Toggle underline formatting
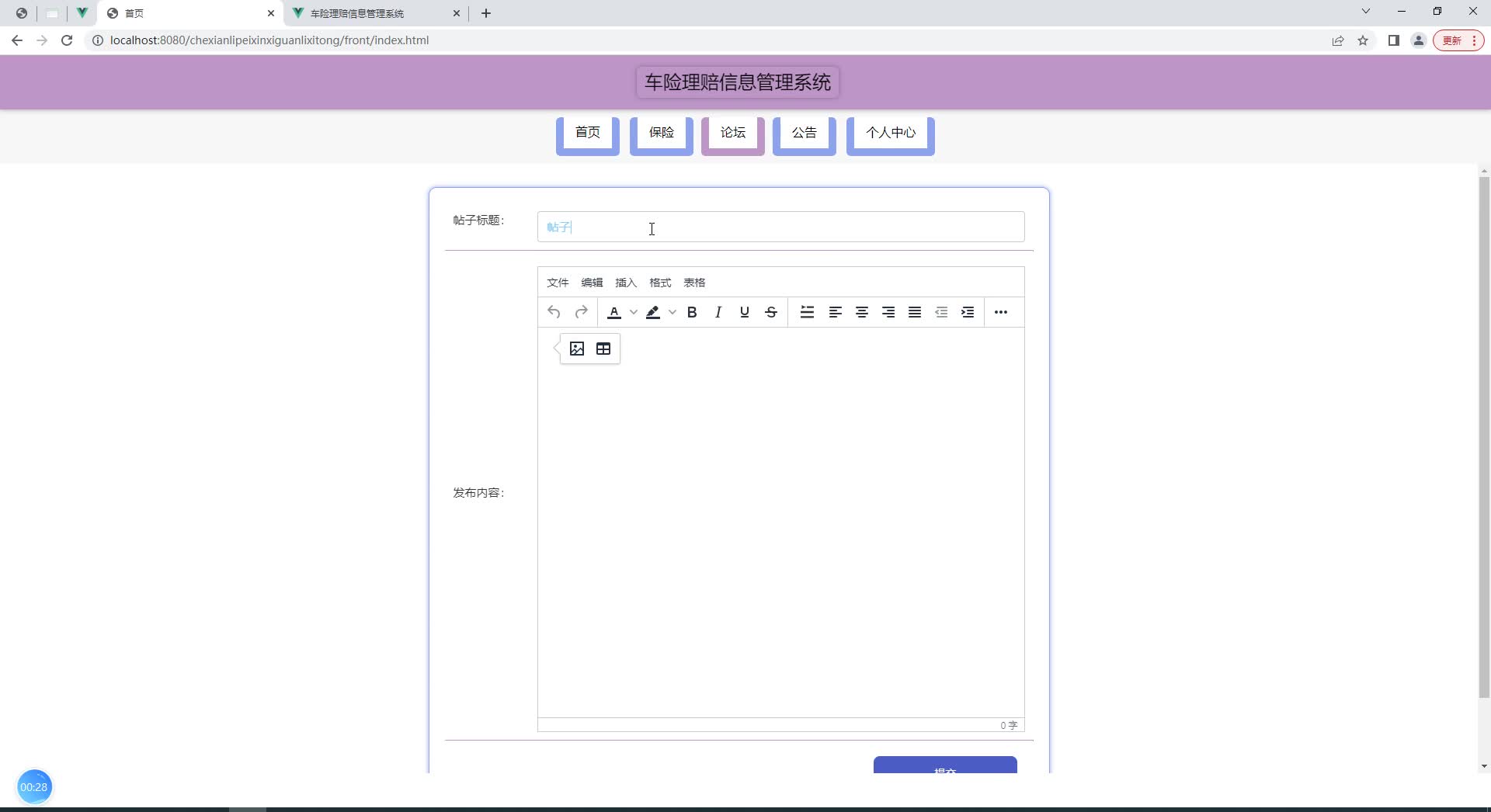 click(x=745, y=312)
